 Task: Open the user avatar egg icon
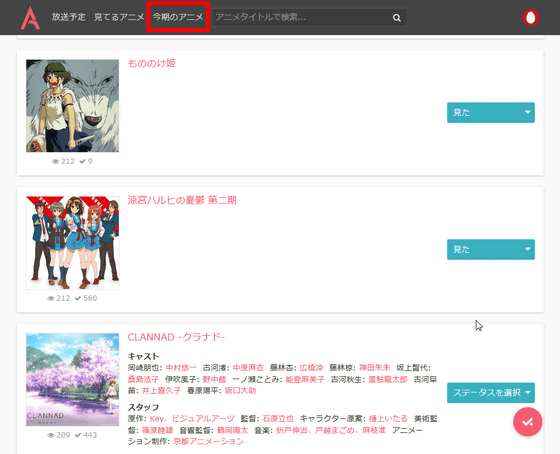click(530, 18)
